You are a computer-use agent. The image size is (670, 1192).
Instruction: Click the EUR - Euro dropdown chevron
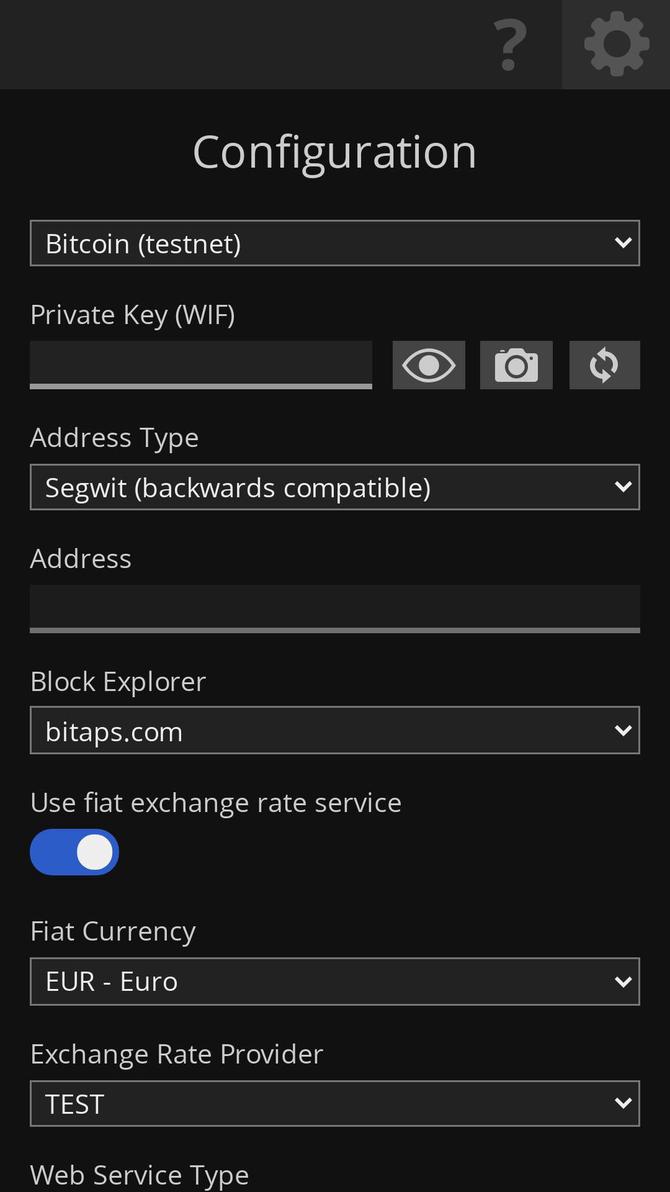(623, 981)
